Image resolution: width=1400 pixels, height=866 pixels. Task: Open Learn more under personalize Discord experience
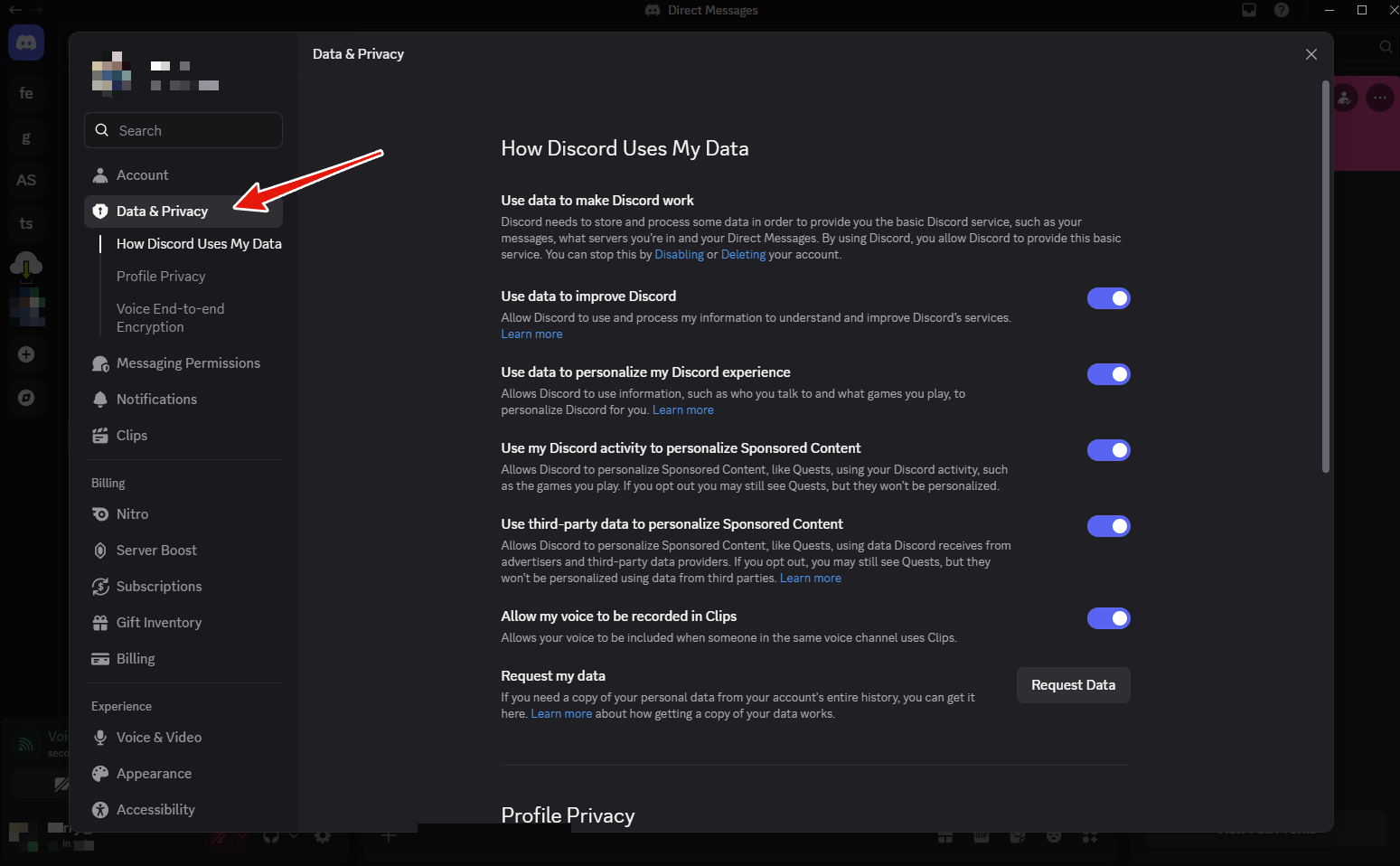click(683, 410)
